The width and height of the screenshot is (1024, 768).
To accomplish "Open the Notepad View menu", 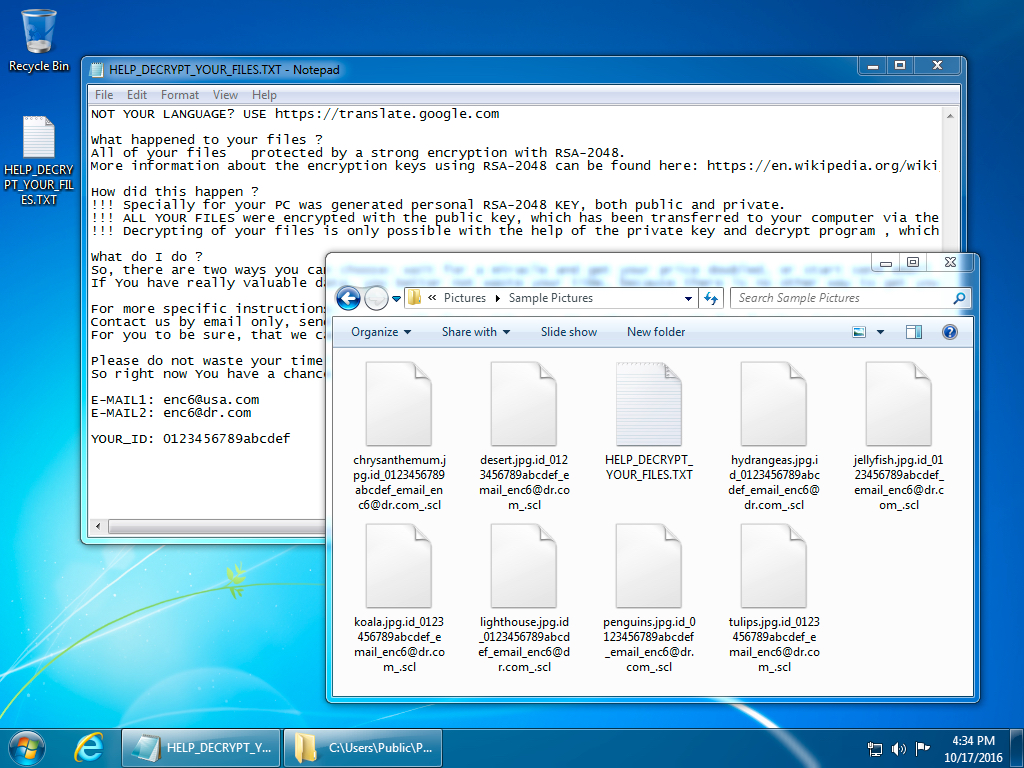I will 225,95.
